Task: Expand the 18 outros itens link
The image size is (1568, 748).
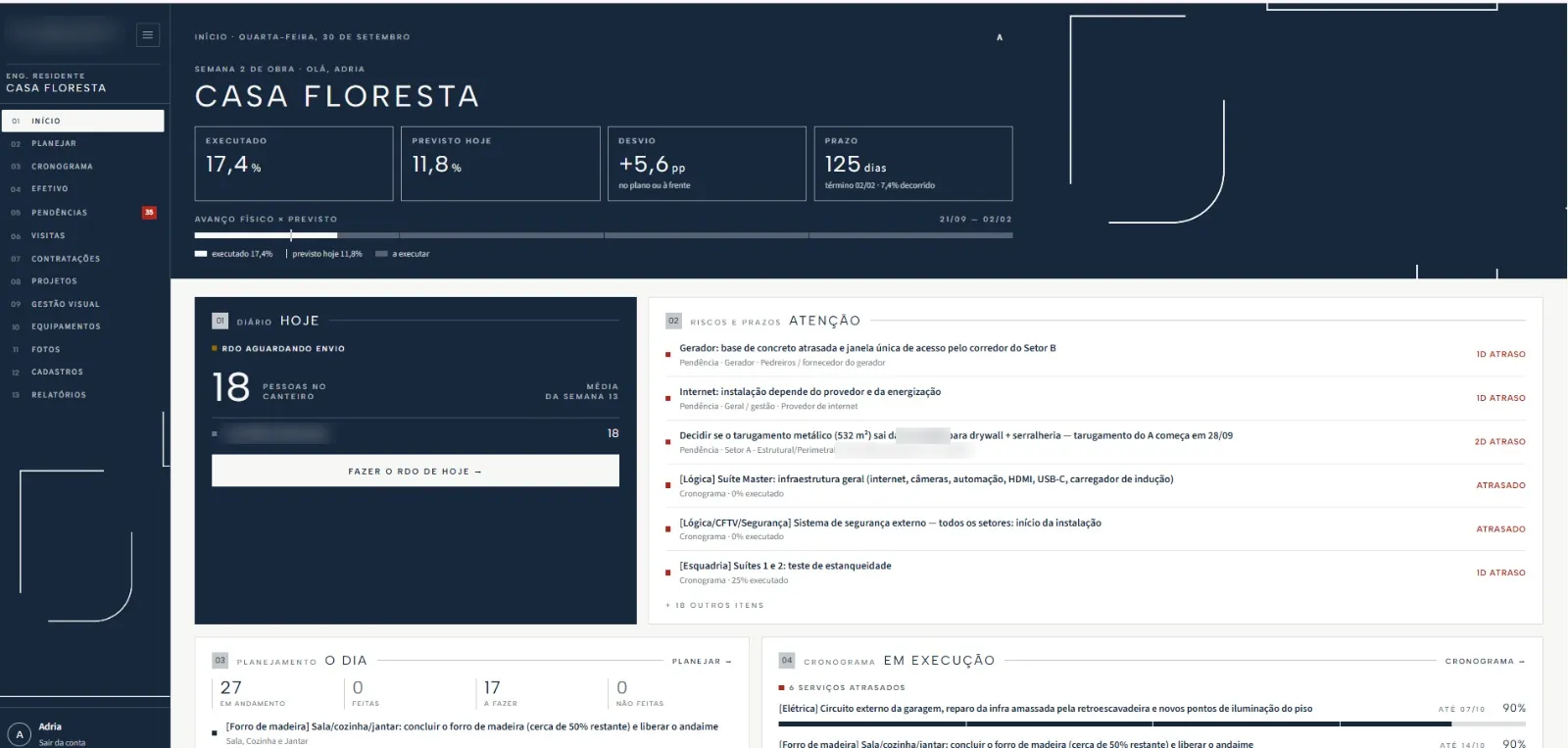Action: pyautogui.click(x=714, y=605)
